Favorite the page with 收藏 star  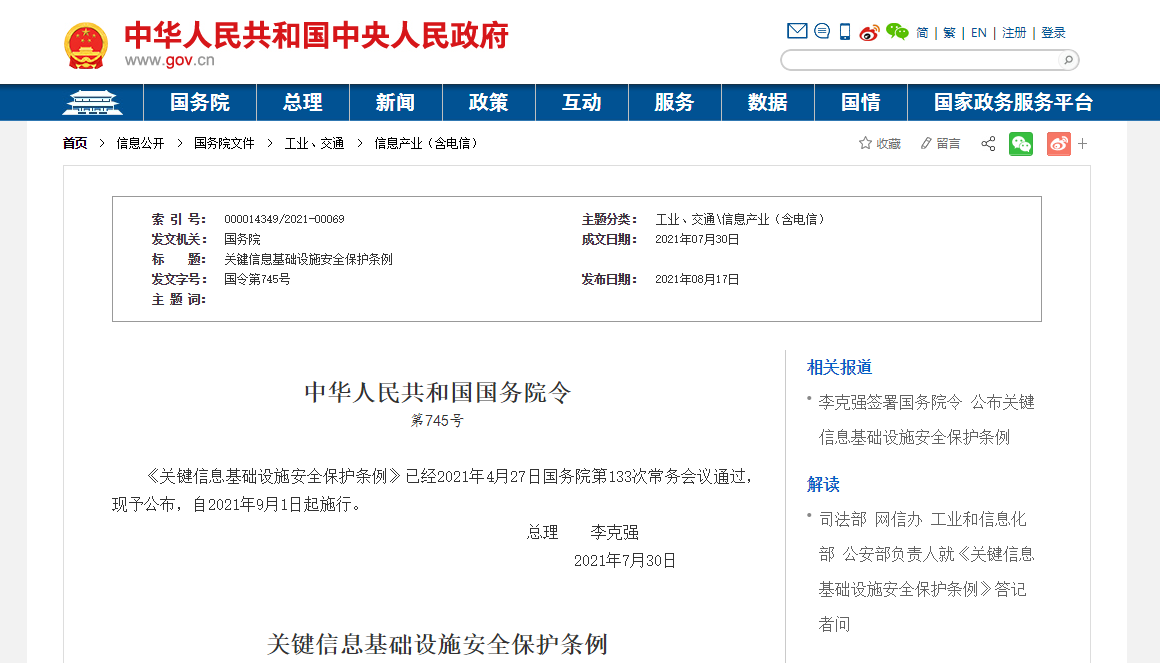click(x=879, y=144)
